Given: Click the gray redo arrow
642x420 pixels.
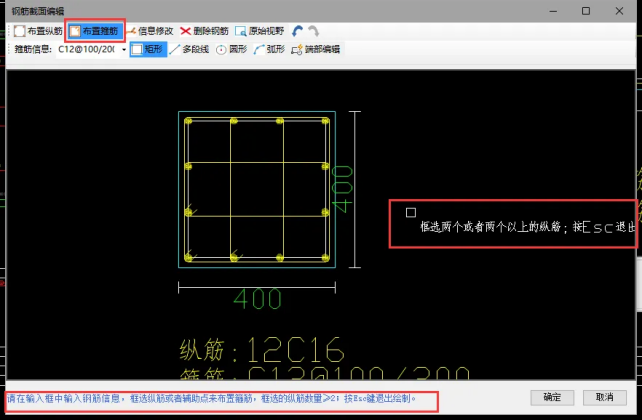Looking at the screenshot, I should (x=312, y=31).
